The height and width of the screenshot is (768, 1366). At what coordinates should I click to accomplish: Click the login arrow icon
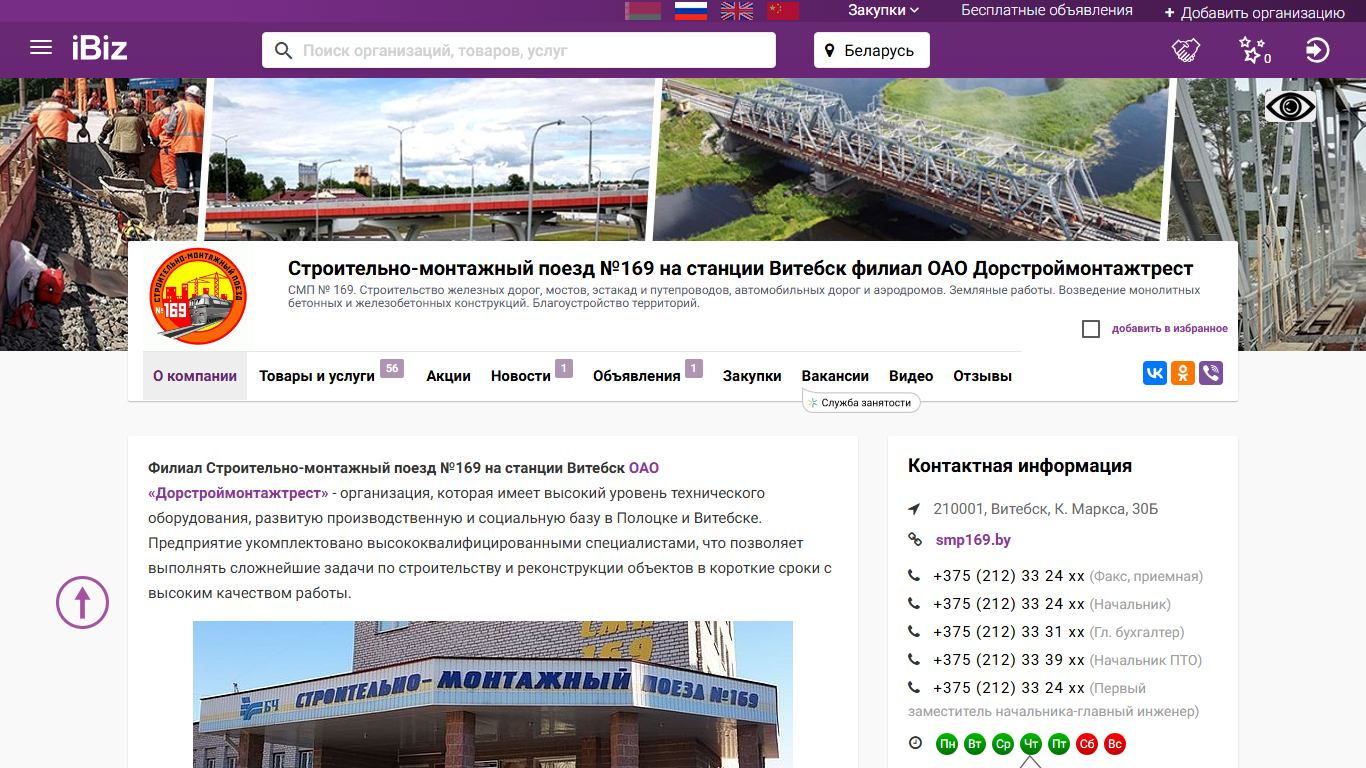pyautogui.click(x=1318, y=50)
